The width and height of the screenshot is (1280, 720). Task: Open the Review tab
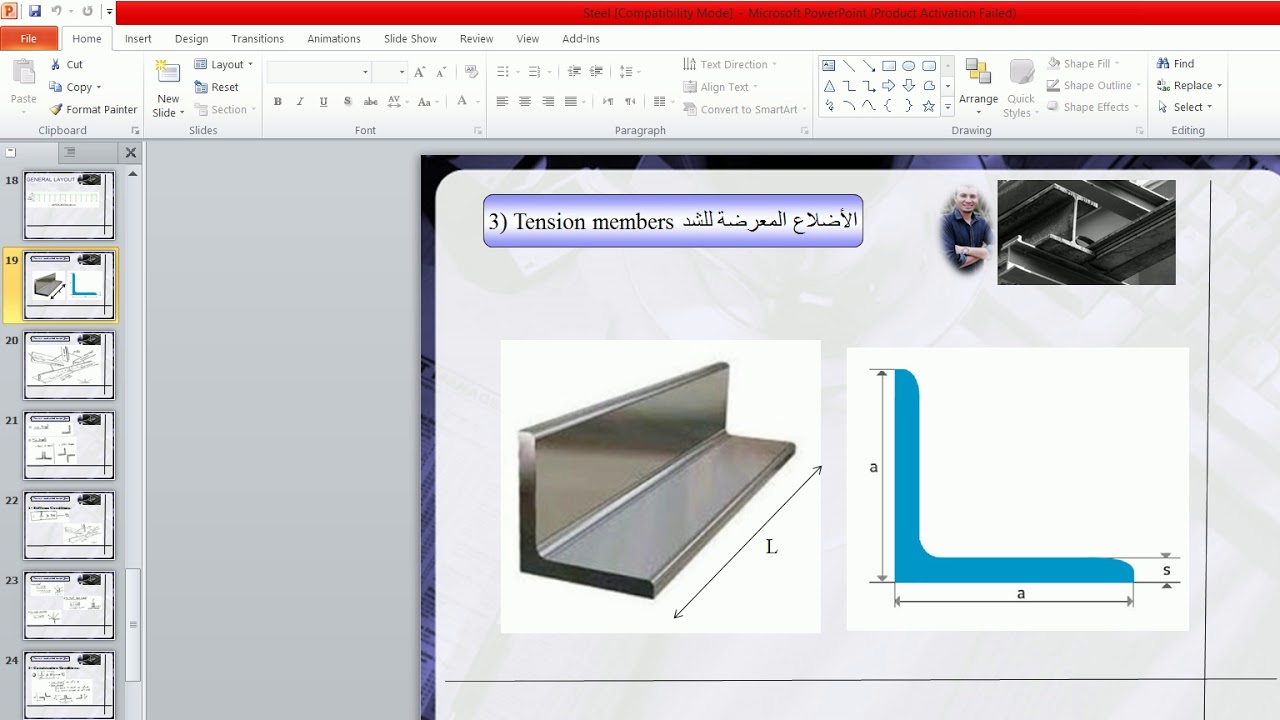[476, 38]
